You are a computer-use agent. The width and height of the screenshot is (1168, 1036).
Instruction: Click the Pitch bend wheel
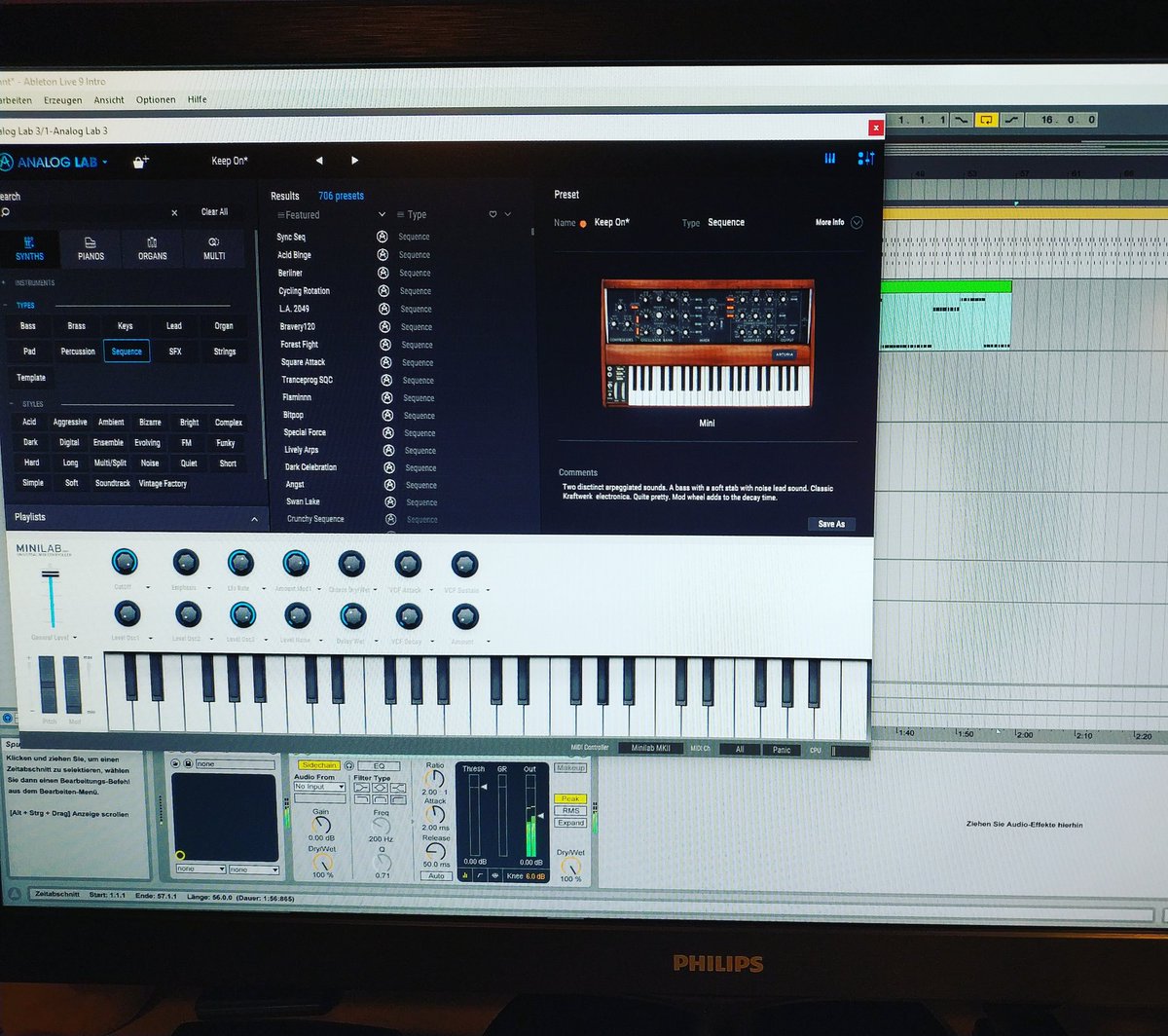click(x=48, y=684)
